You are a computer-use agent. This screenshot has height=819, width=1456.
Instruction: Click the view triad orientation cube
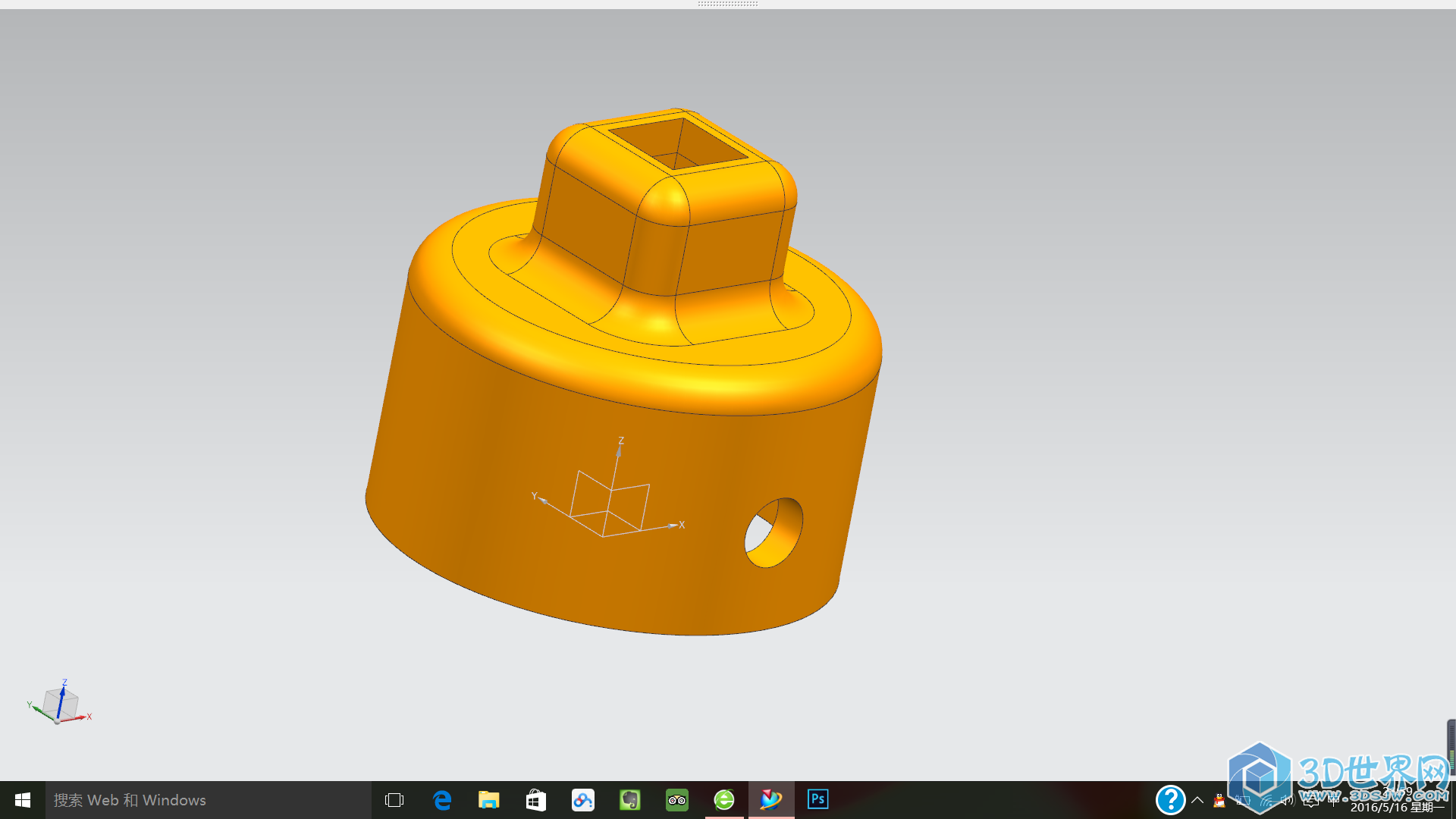click(60, 703)
